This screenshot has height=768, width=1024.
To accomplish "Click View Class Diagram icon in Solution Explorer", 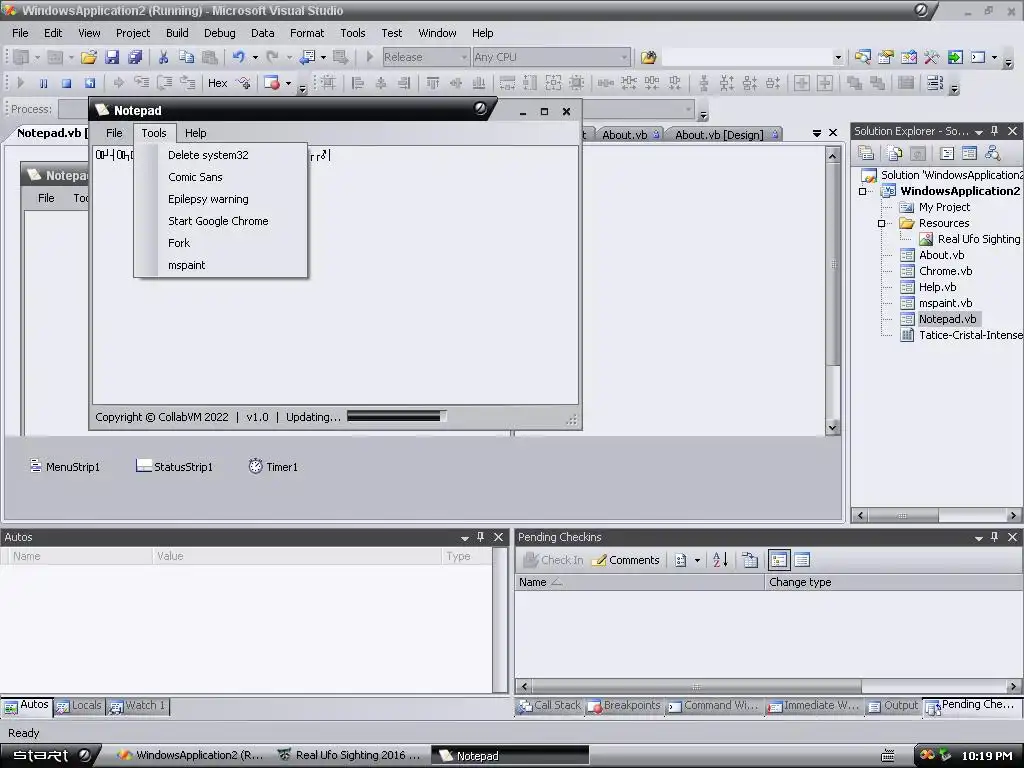I will 993,153.
